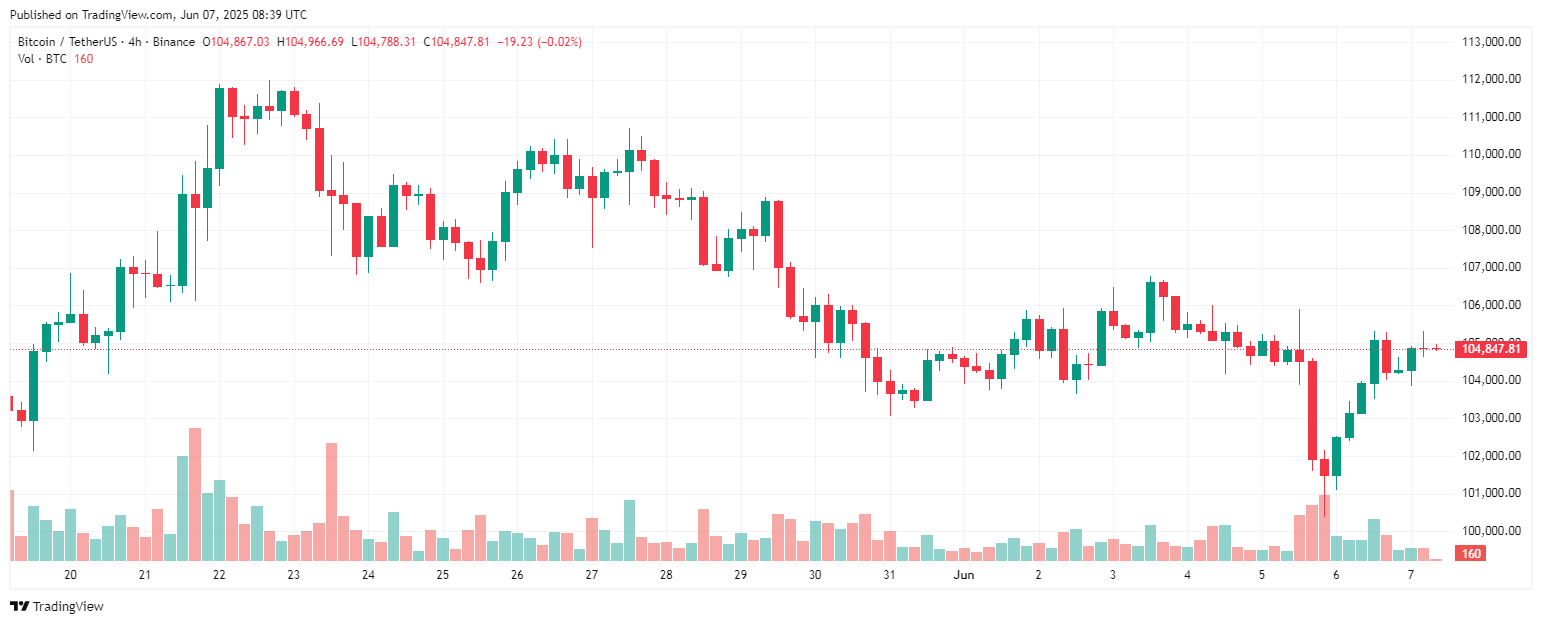Click date 27 on the time axis

click(592, 575)
